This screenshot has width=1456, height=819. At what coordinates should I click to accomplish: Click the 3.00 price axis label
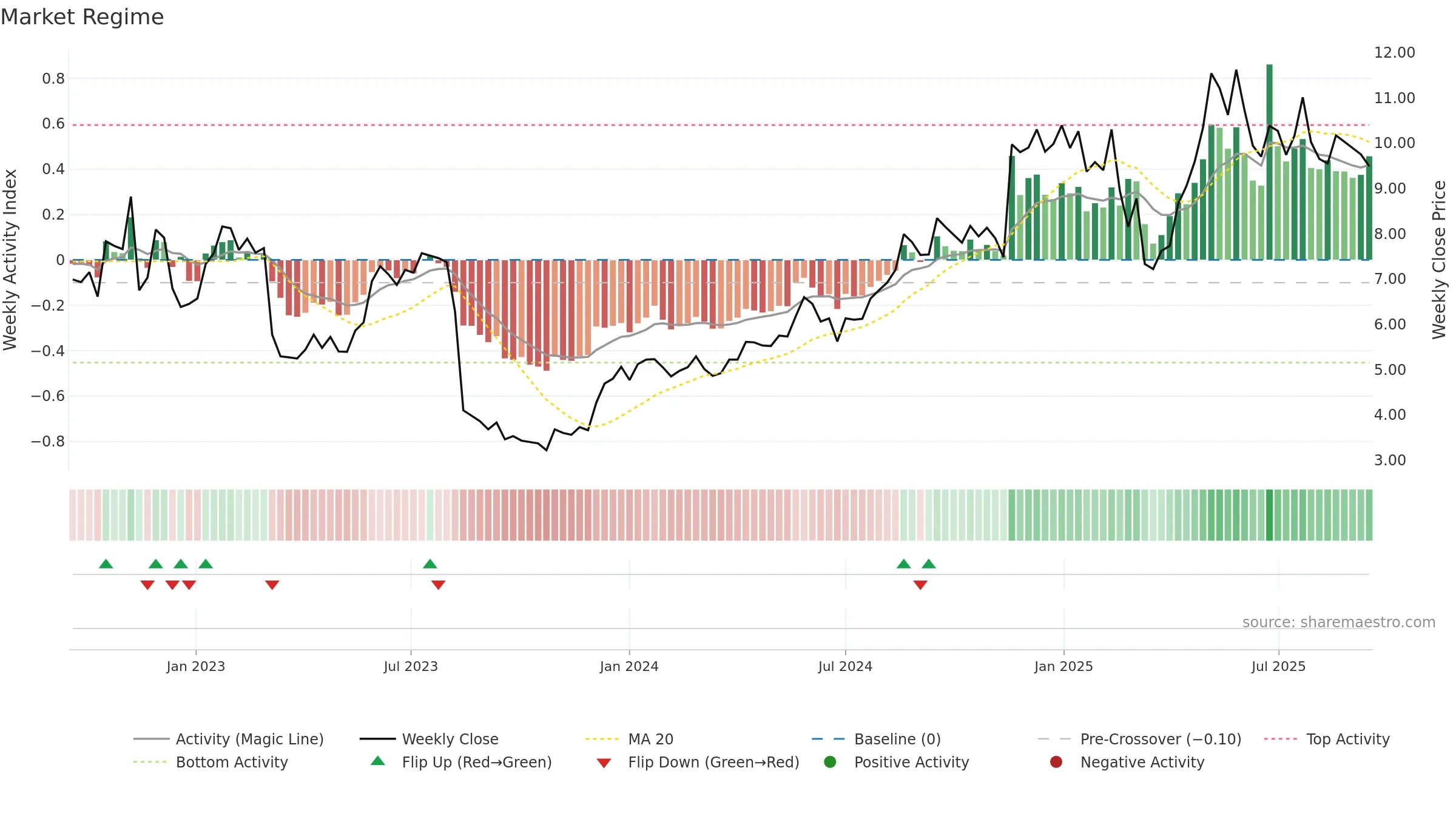coord(1390,460)
